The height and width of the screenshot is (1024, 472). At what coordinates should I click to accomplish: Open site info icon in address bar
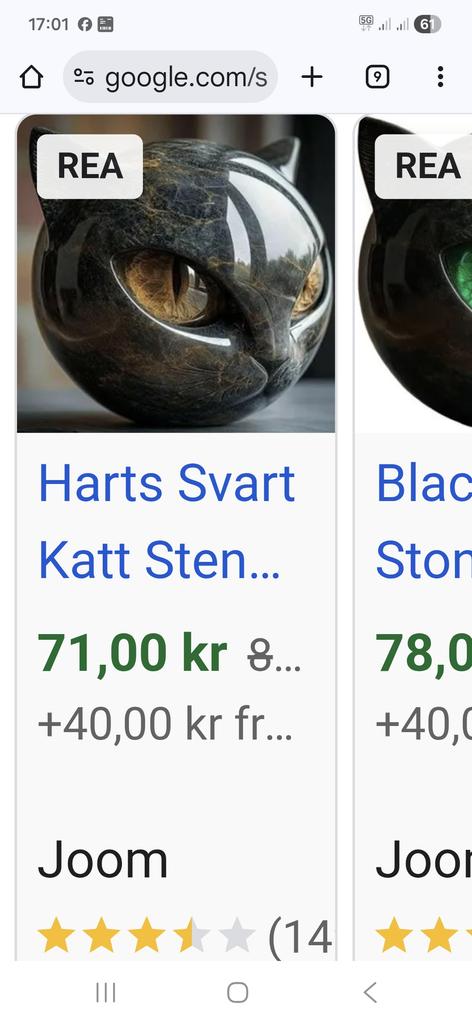pos(83,77)
